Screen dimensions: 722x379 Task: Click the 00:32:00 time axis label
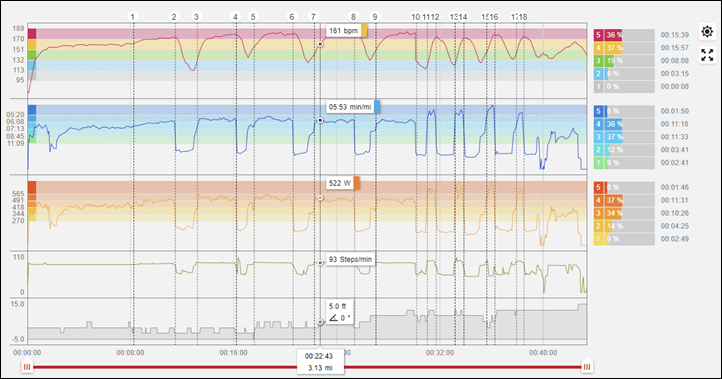[x=440, y=353]
